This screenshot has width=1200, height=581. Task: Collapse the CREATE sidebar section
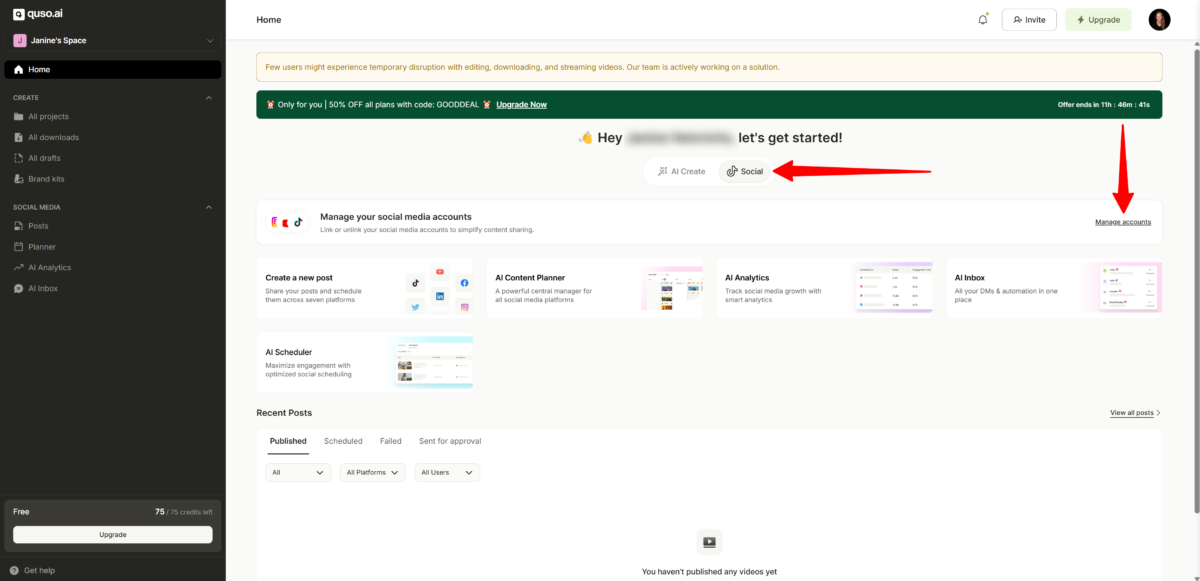pyautogui.click(x=209, y=98)
